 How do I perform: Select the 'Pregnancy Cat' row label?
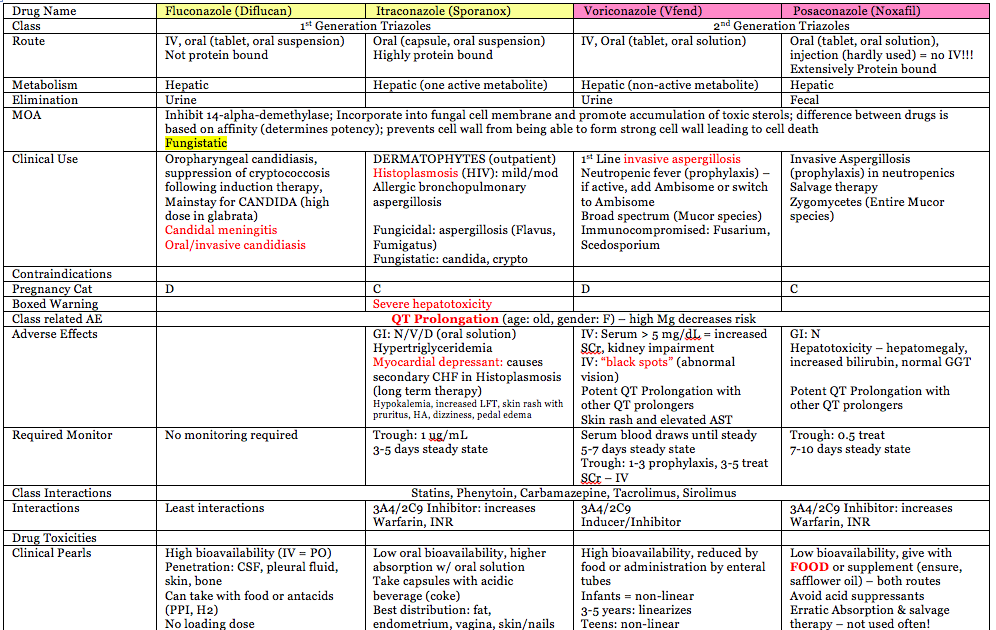(x=52, y=289)
